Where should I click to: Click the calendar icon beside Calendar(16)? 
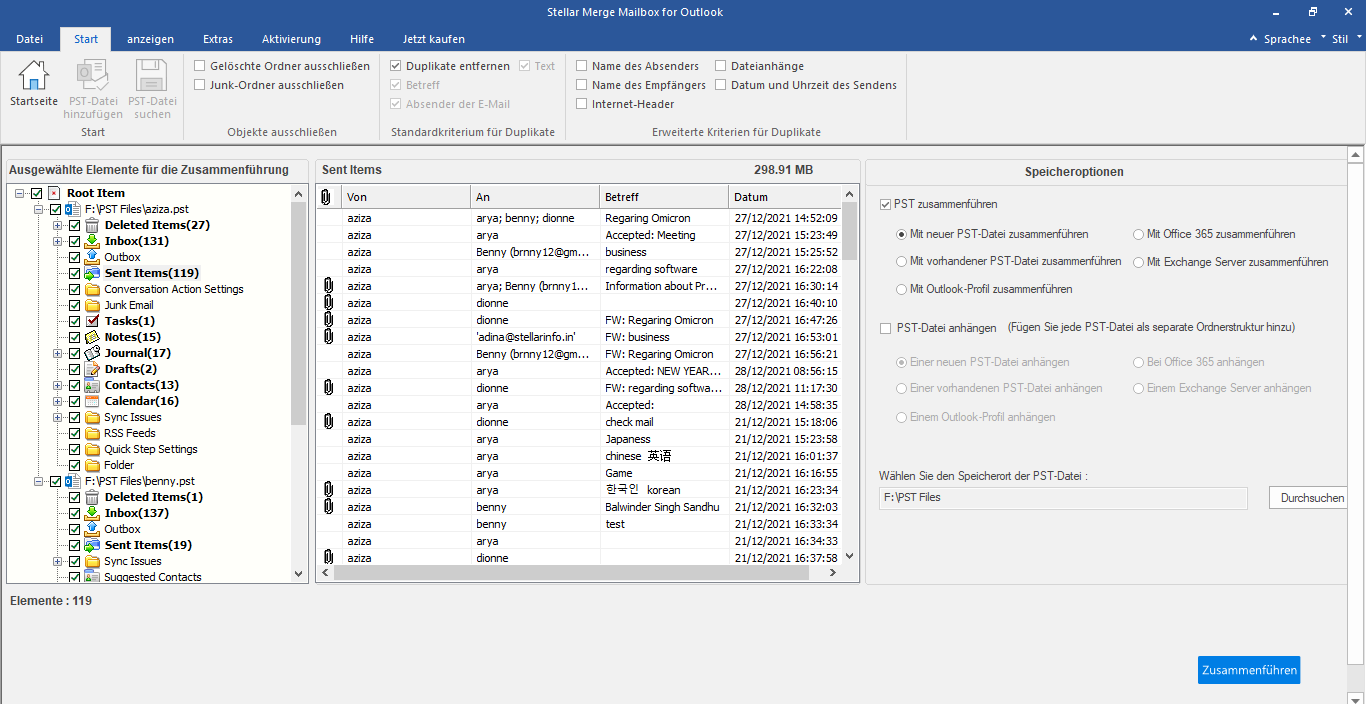coord(92,401)
